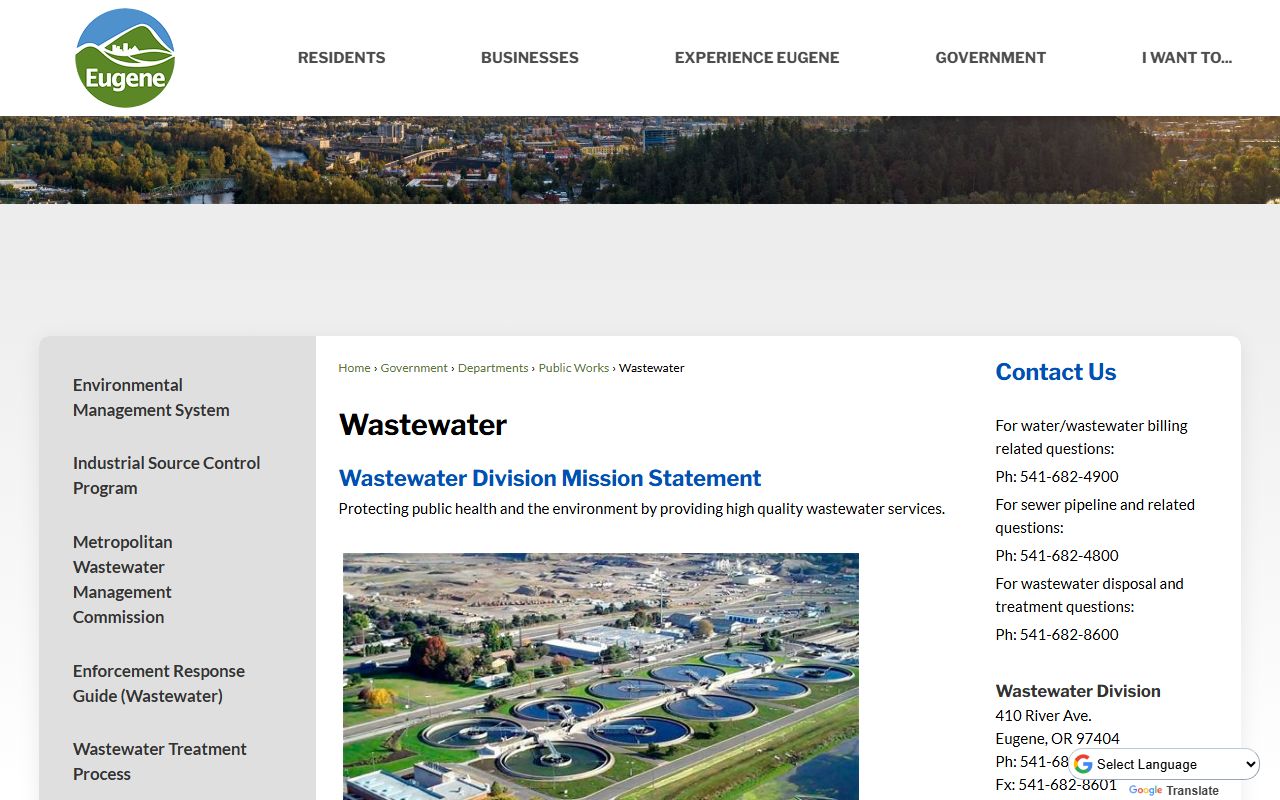Open the Businesses menu

click(530, 58)
